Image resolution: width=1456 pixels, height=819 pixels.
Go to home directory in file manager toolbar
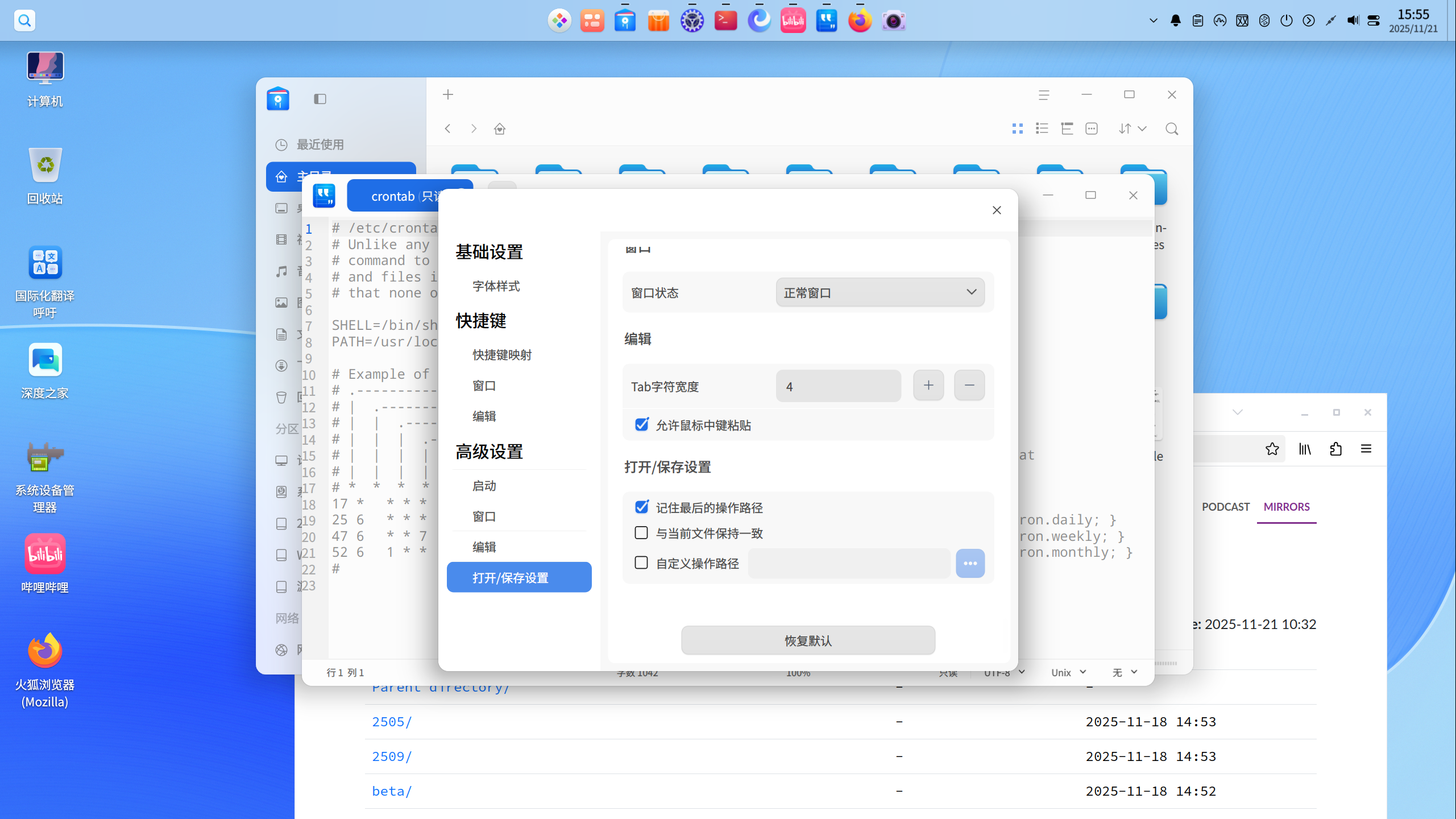500,129
